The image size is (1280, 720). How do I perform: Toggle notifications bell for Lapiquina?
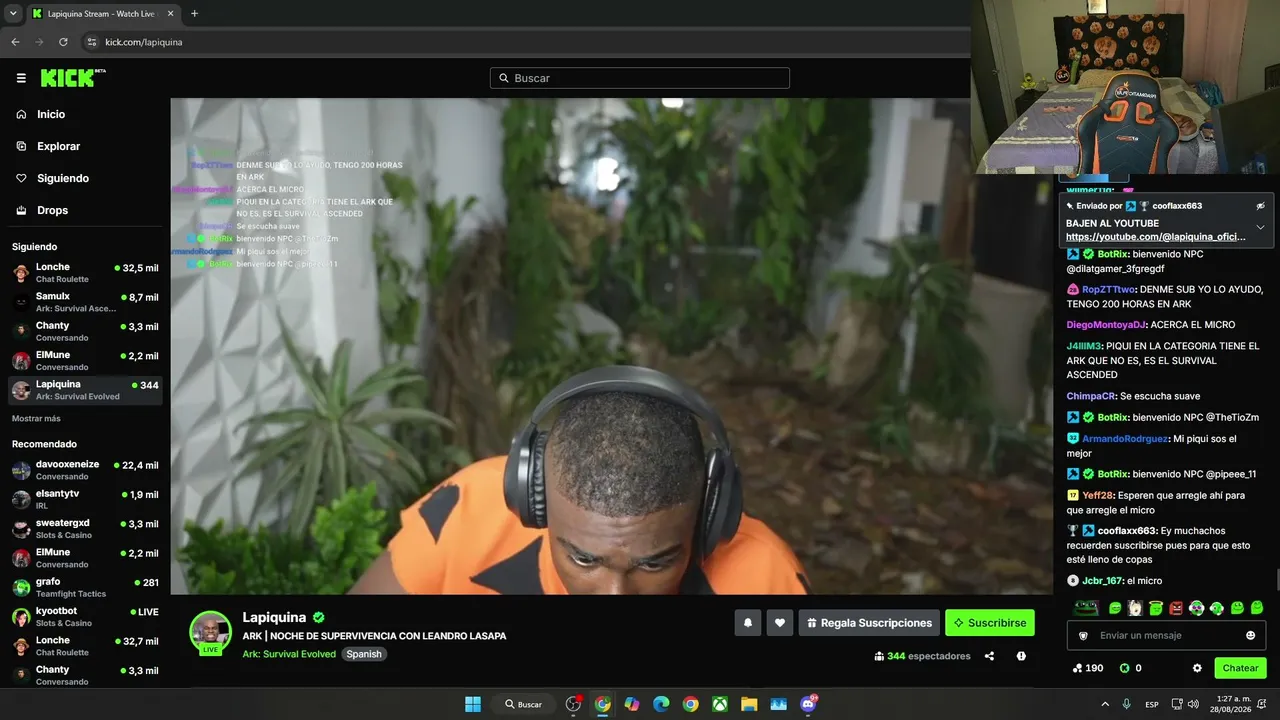tap(747, 623)
